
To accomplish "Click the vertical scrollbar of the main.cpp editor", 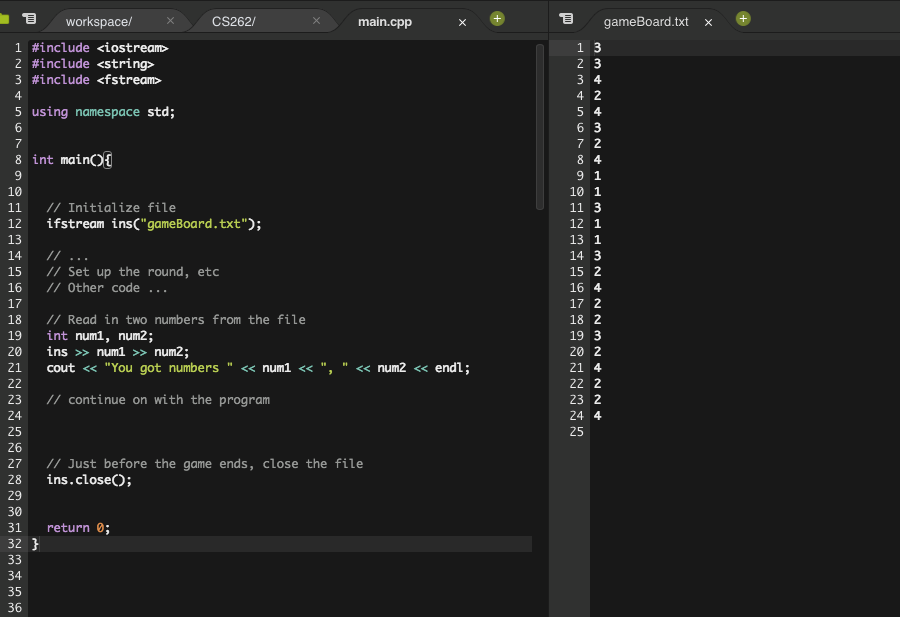I will pos(540,127).
